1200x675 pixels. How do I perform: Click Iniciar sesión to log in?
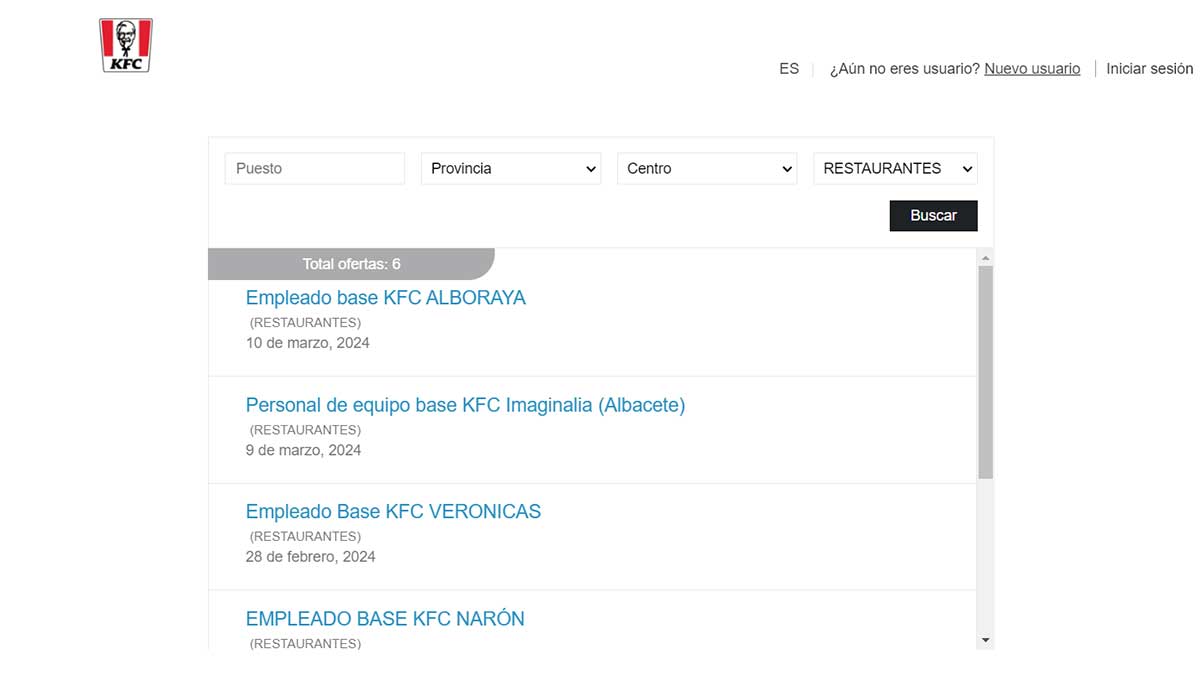1149,69
